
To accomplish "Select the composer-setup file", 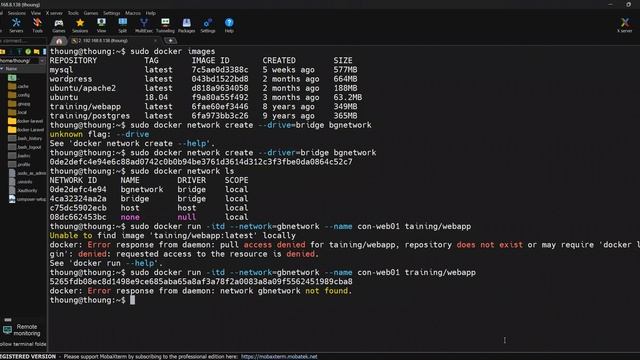I will tap(27, 199).
